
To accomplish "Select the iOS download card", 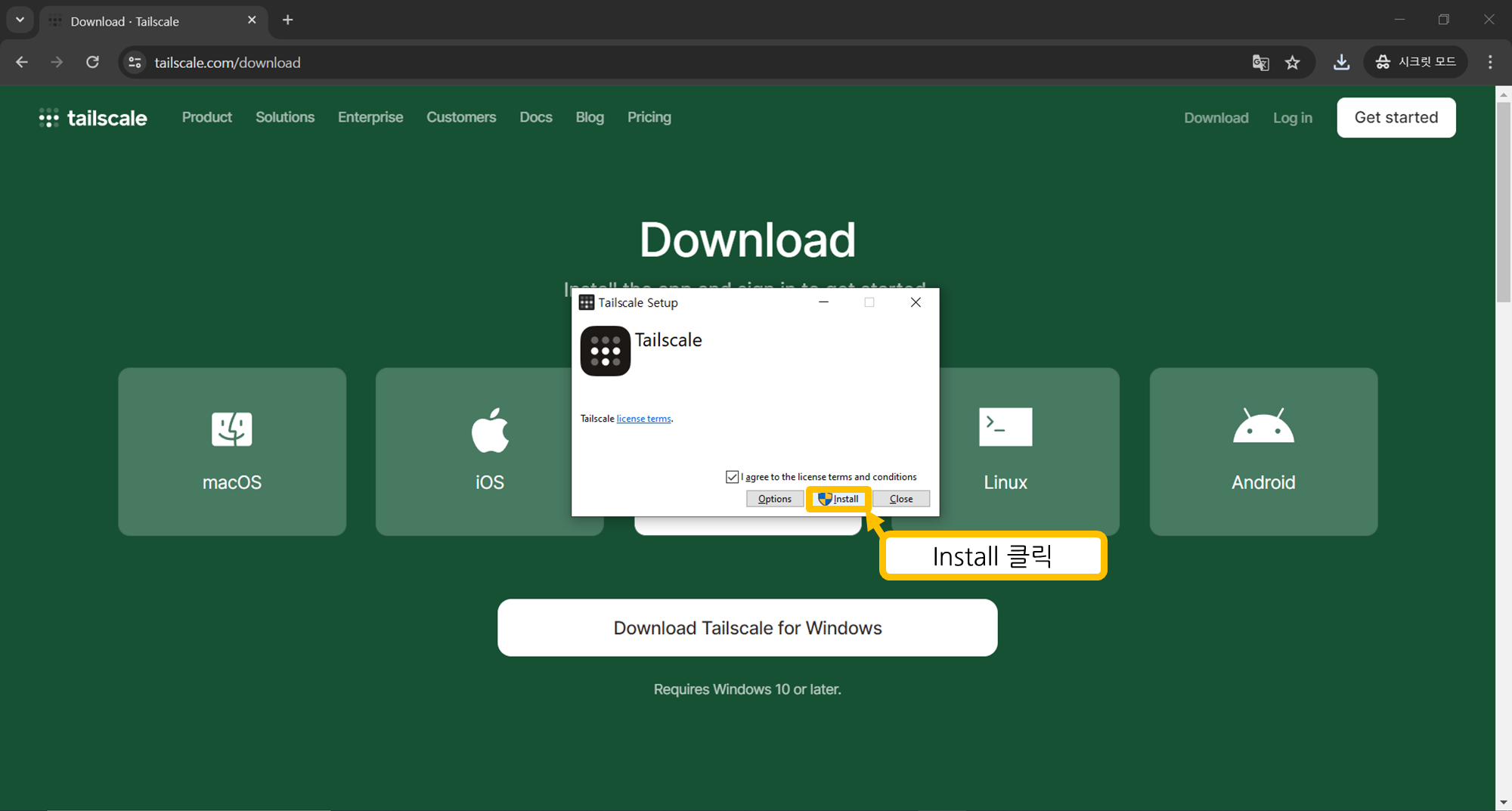I will (x=474, y=452).
